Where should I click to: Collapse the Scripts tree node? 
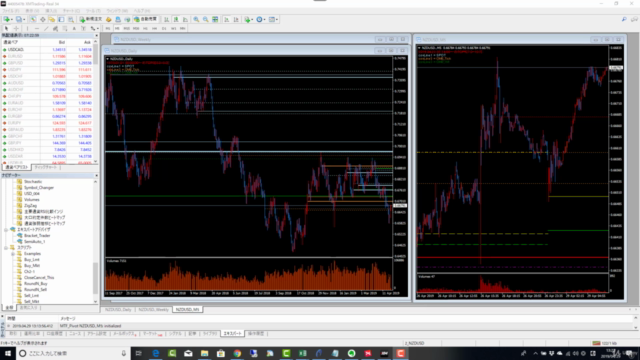pyautogui.click(x=6, y=248)
